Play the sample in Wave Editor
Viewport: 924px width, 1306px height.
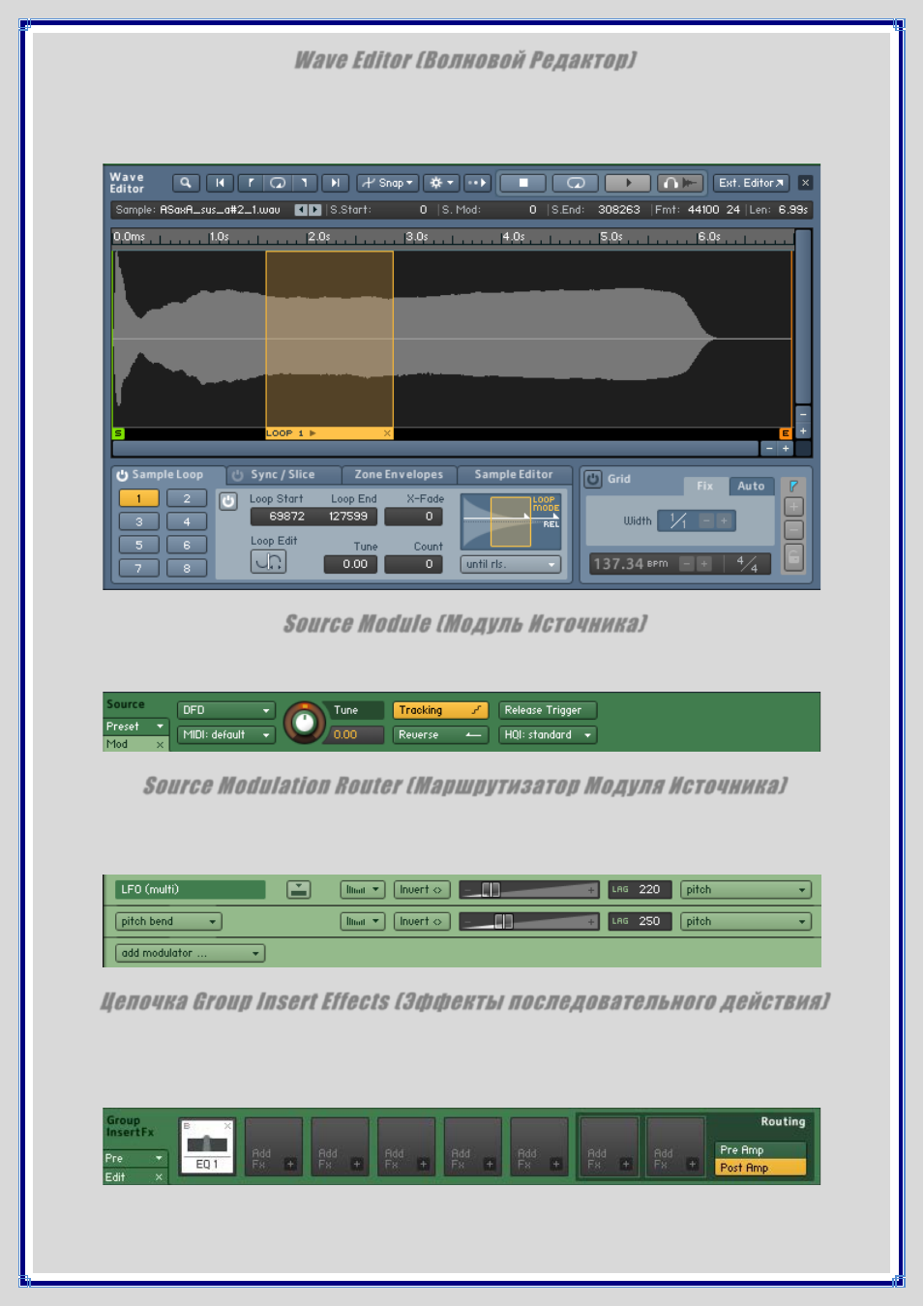[x=628, y=183]
